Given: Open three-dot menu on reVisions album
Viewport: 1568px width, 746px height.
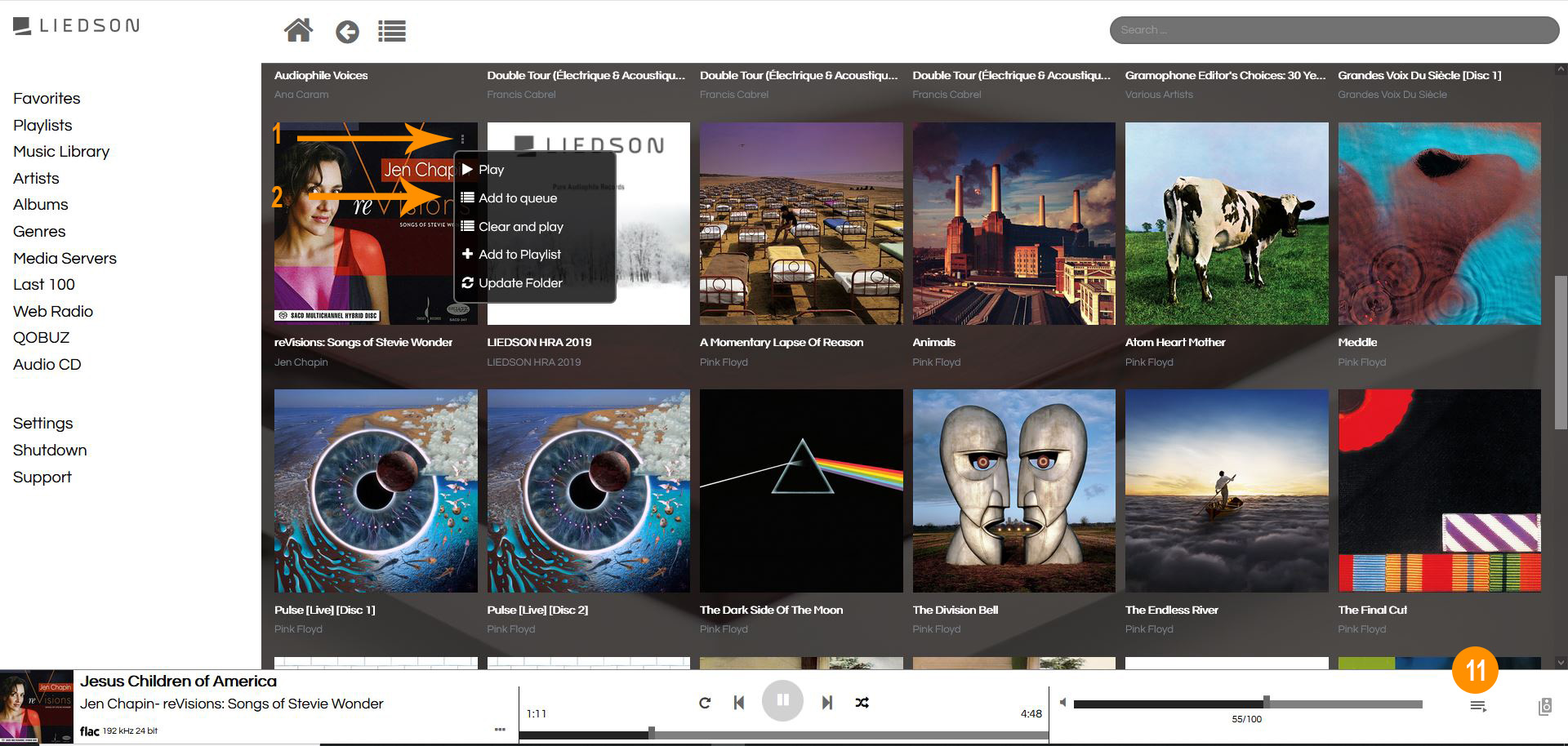Looking at the screenshot, I should (x=462, y=139).
